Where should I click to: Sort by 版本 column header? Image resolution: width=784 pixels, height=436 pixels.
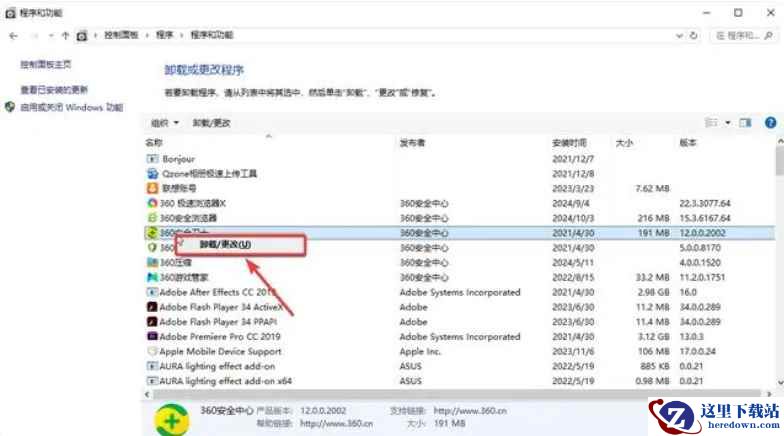(688, 142)
